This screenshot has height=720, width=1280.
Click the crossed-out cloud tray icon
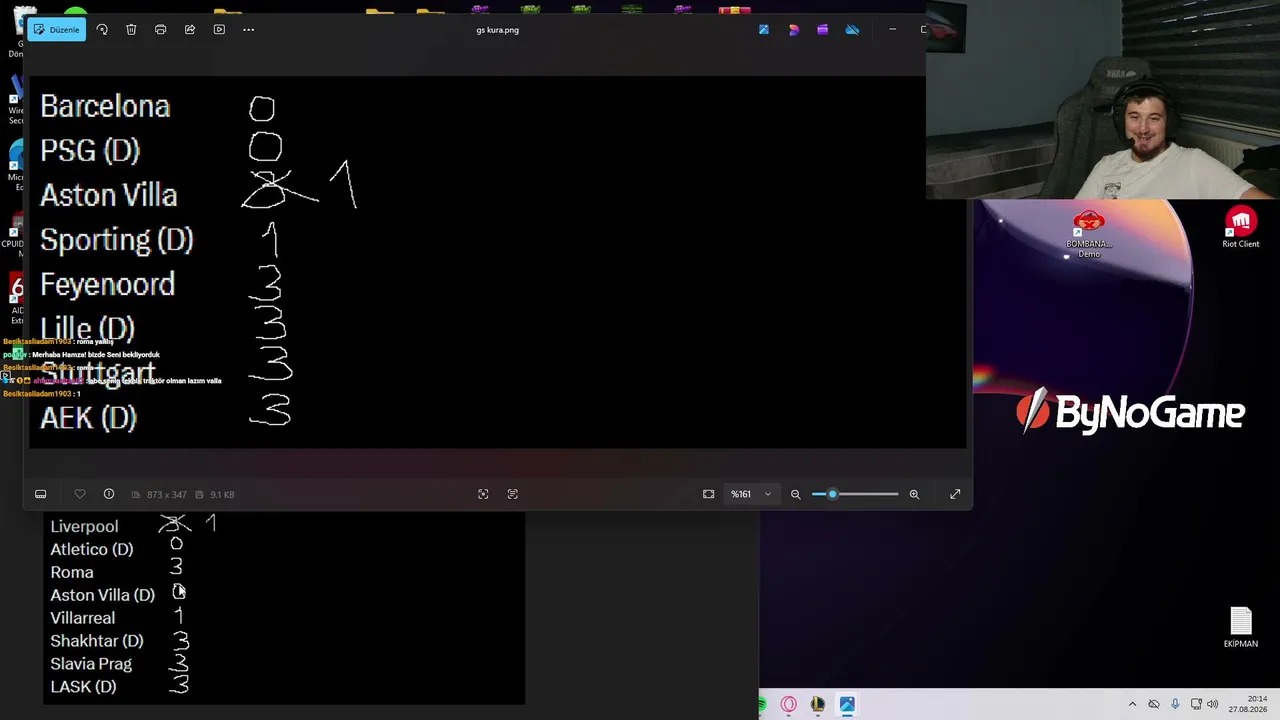coord(1154,705)
